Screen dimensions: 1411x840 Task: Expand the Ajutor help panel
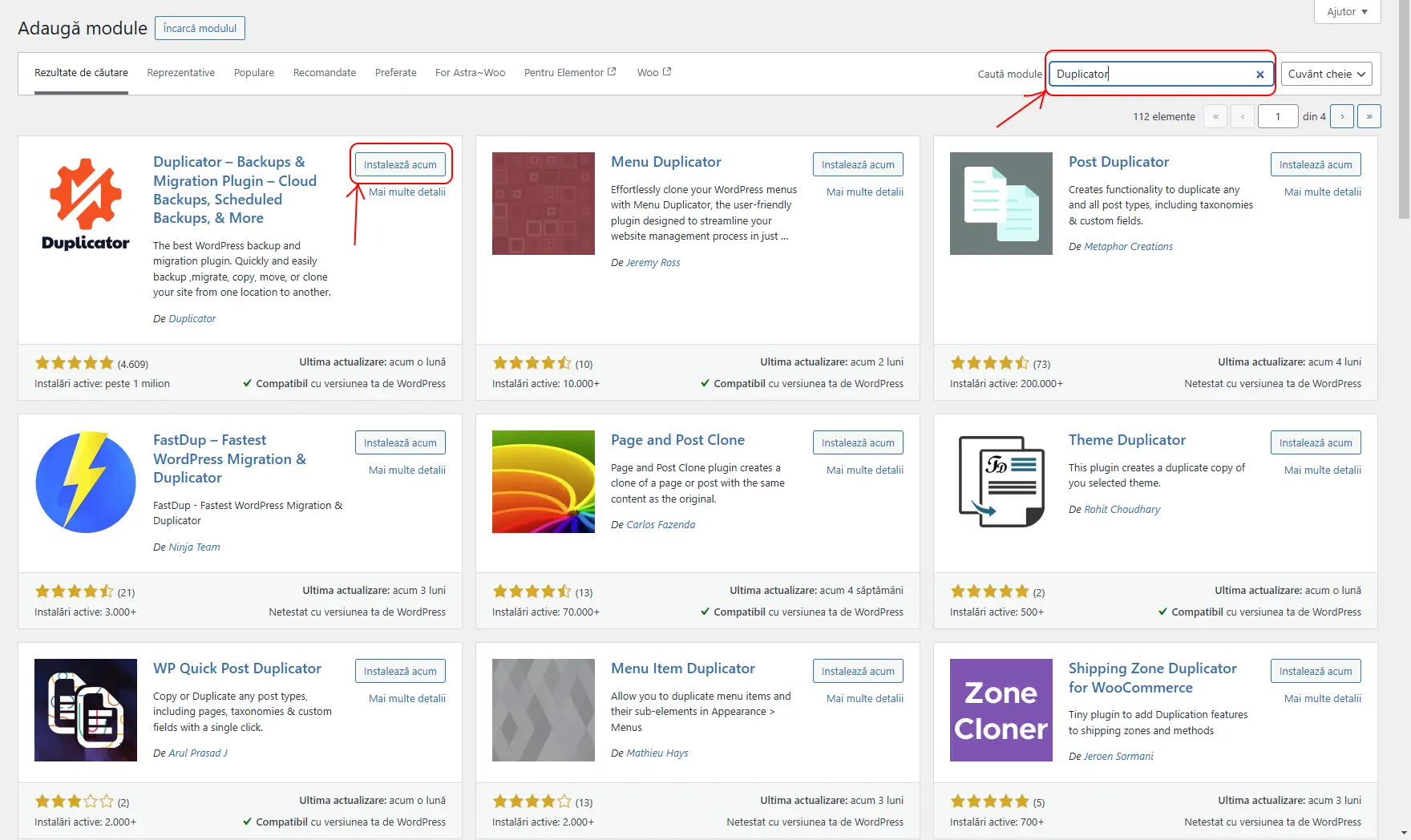pyautogui.click(x=1348, y=12)
